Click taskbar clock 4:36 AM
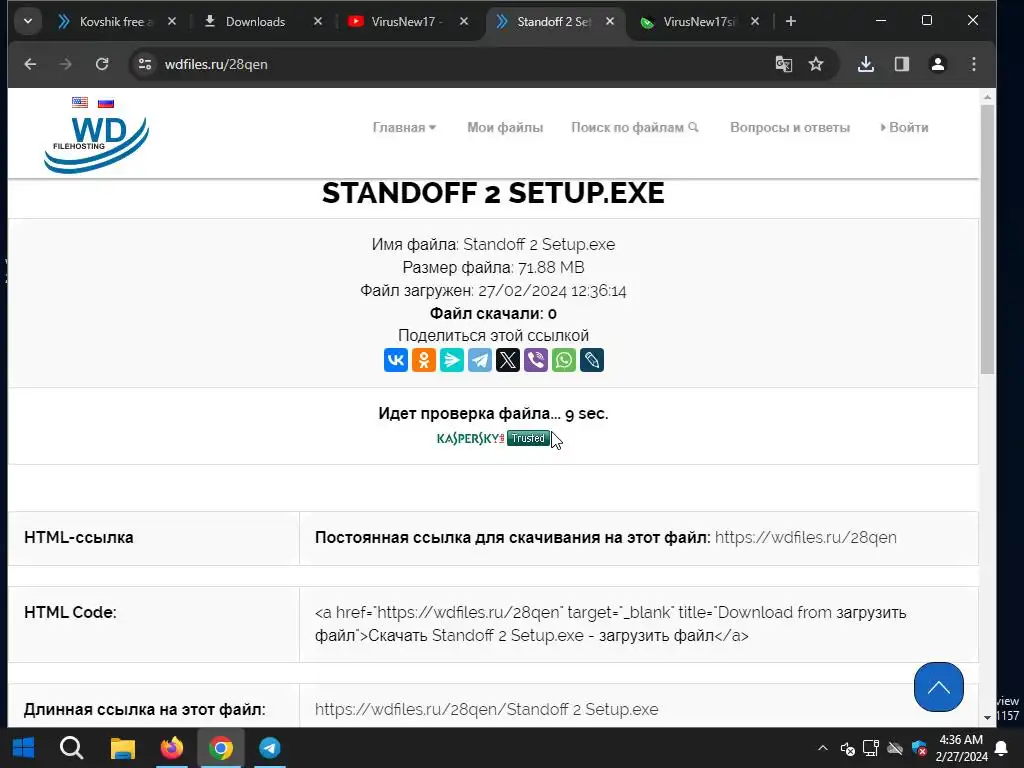Viewport: 1024px width, 768px height. point(961,740)
